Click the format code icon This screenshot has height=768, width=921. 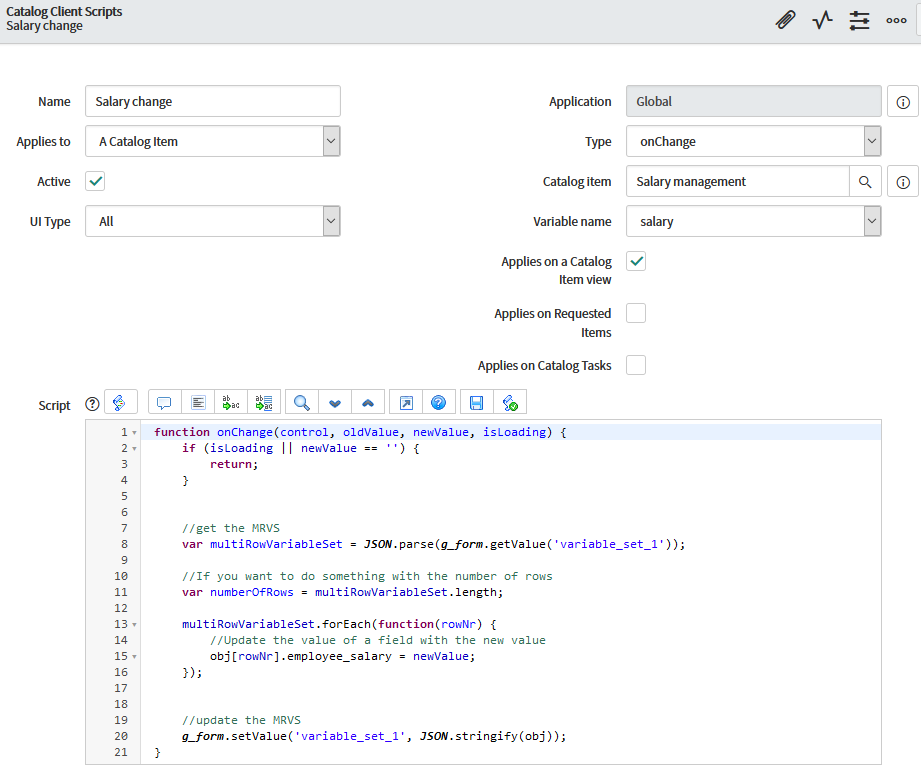tap(198, 402)
